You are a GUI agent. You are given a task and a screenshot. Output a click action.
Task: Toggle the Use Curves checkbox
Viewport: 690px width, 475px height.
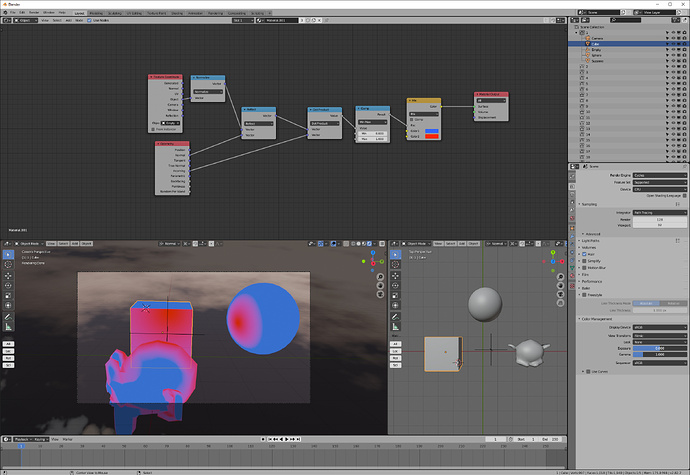click(588, 372)
